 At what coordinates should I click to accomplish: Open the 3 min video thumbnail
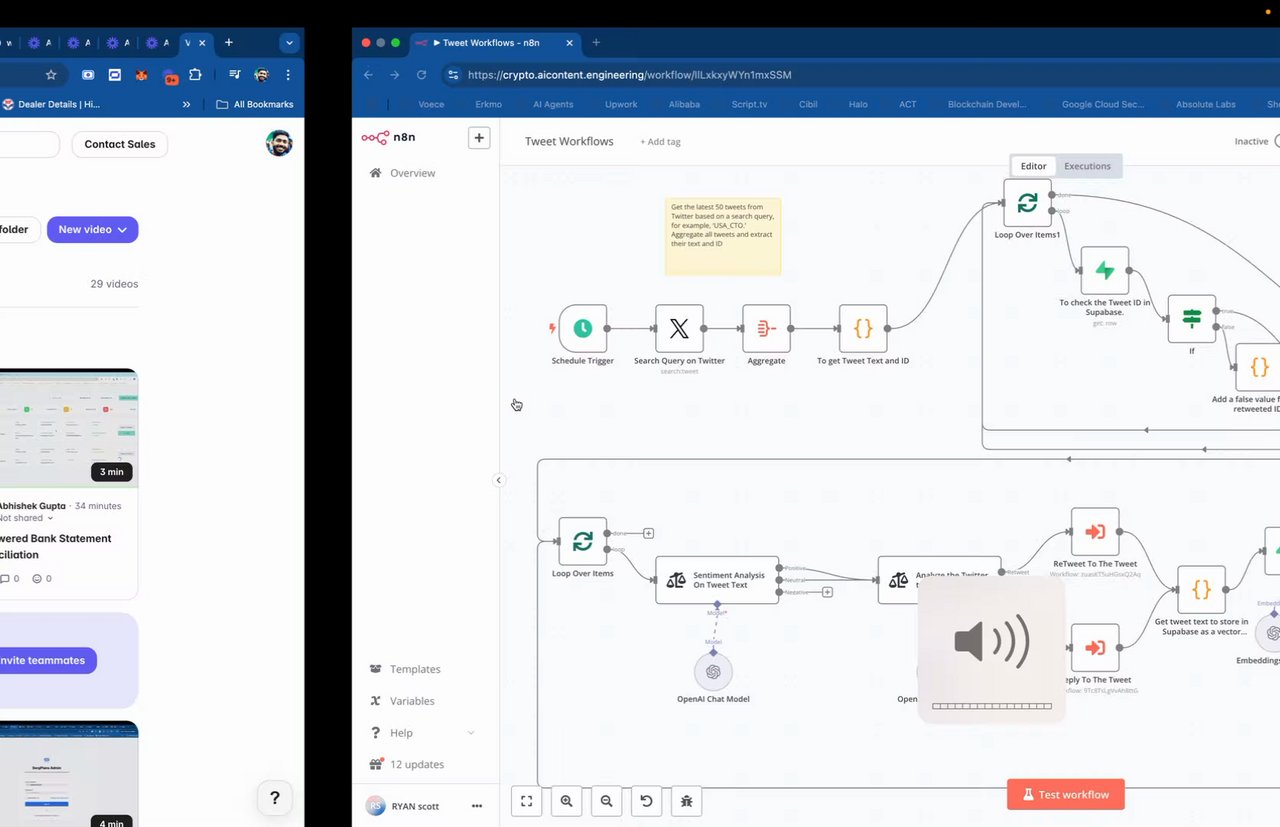click(69, 428)
